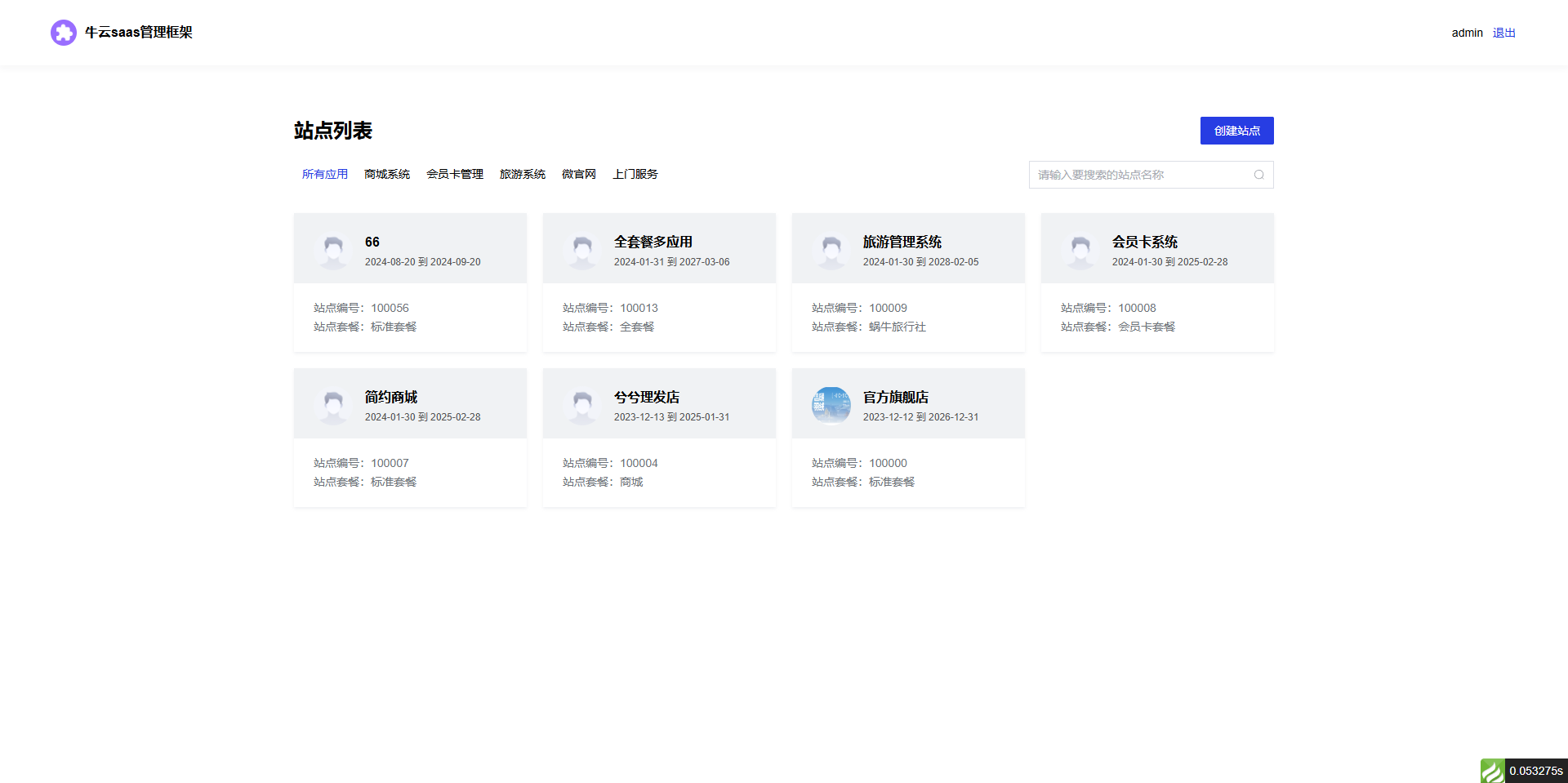Image resolution: width=1568 pixels, height=783 pixels.
Task: Click the admin username in header
Action: pyautogui.click(x=1467, y=33)
